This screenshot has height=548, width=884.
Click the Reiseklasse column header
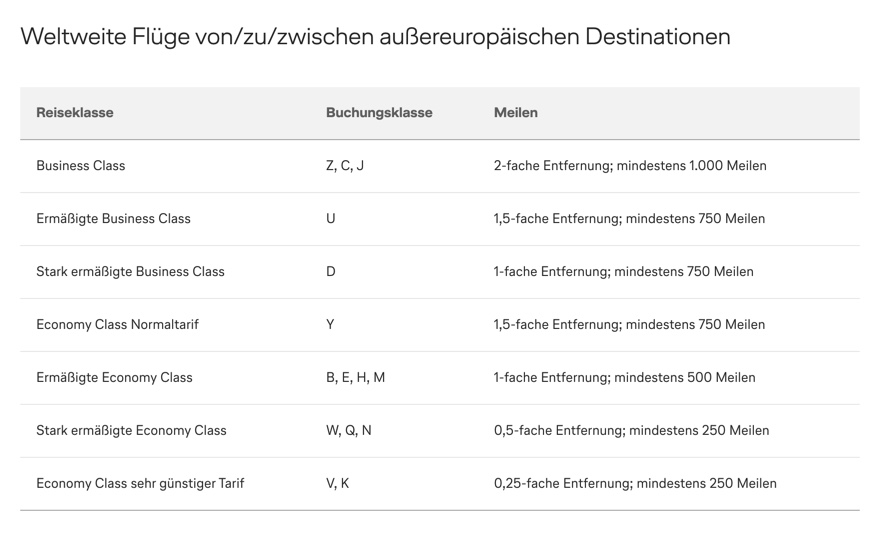75,113
